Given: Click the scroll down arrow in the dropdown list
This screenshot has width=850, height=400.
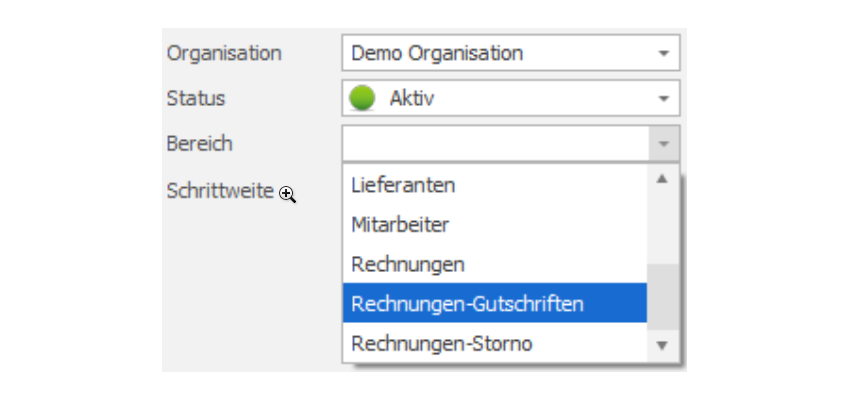Looking at the screenshot, I should tap(662, 345).
